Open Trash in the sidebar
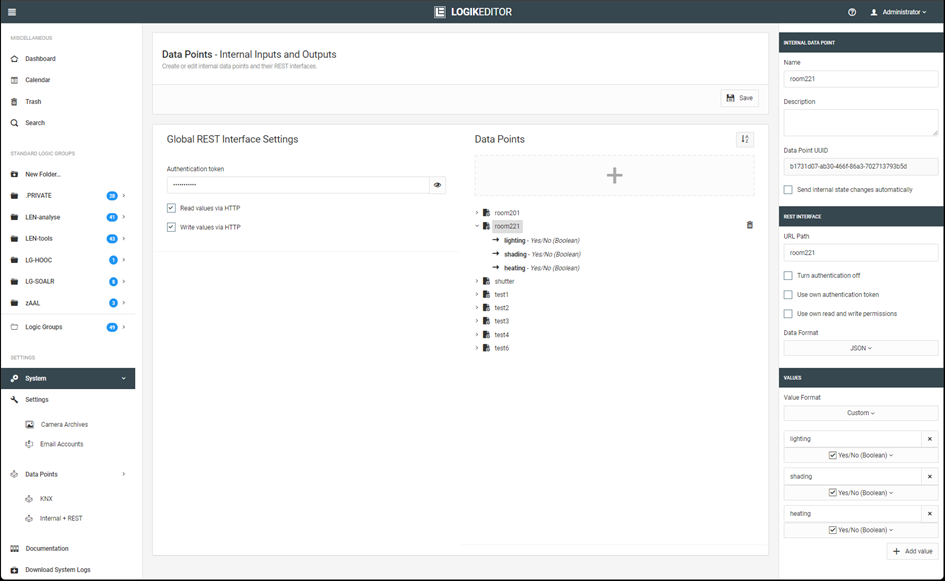Viewport: 945px width, 581px height. coord(33,102)
